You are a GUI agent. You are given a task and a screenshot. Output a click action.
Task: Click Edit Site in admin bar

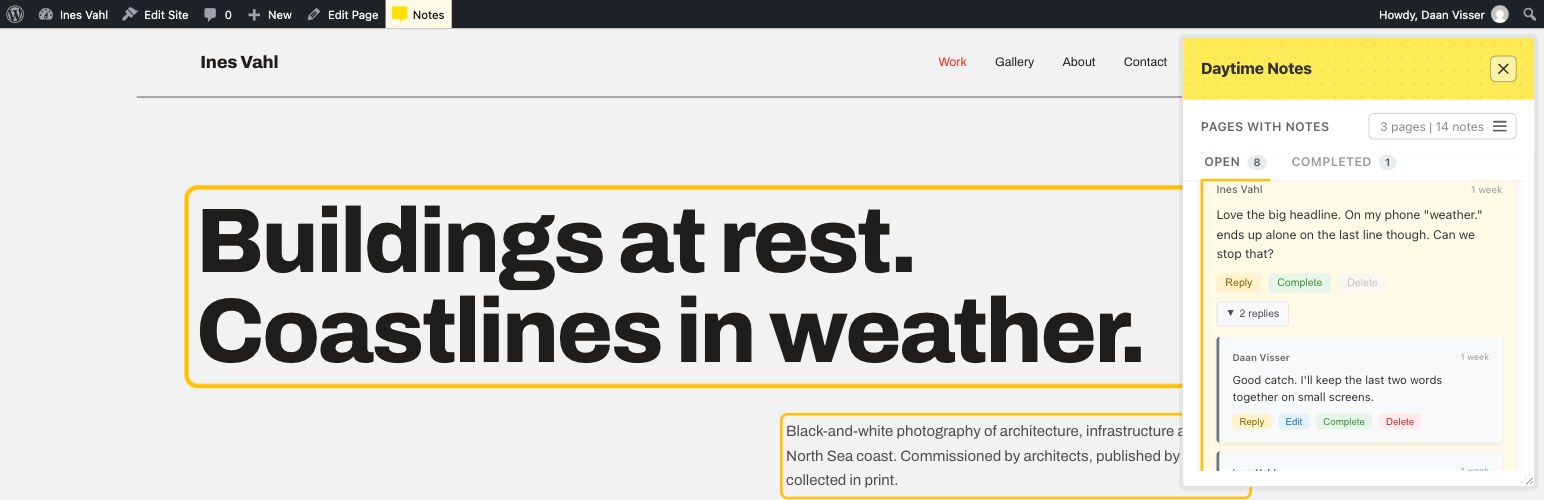155,14
